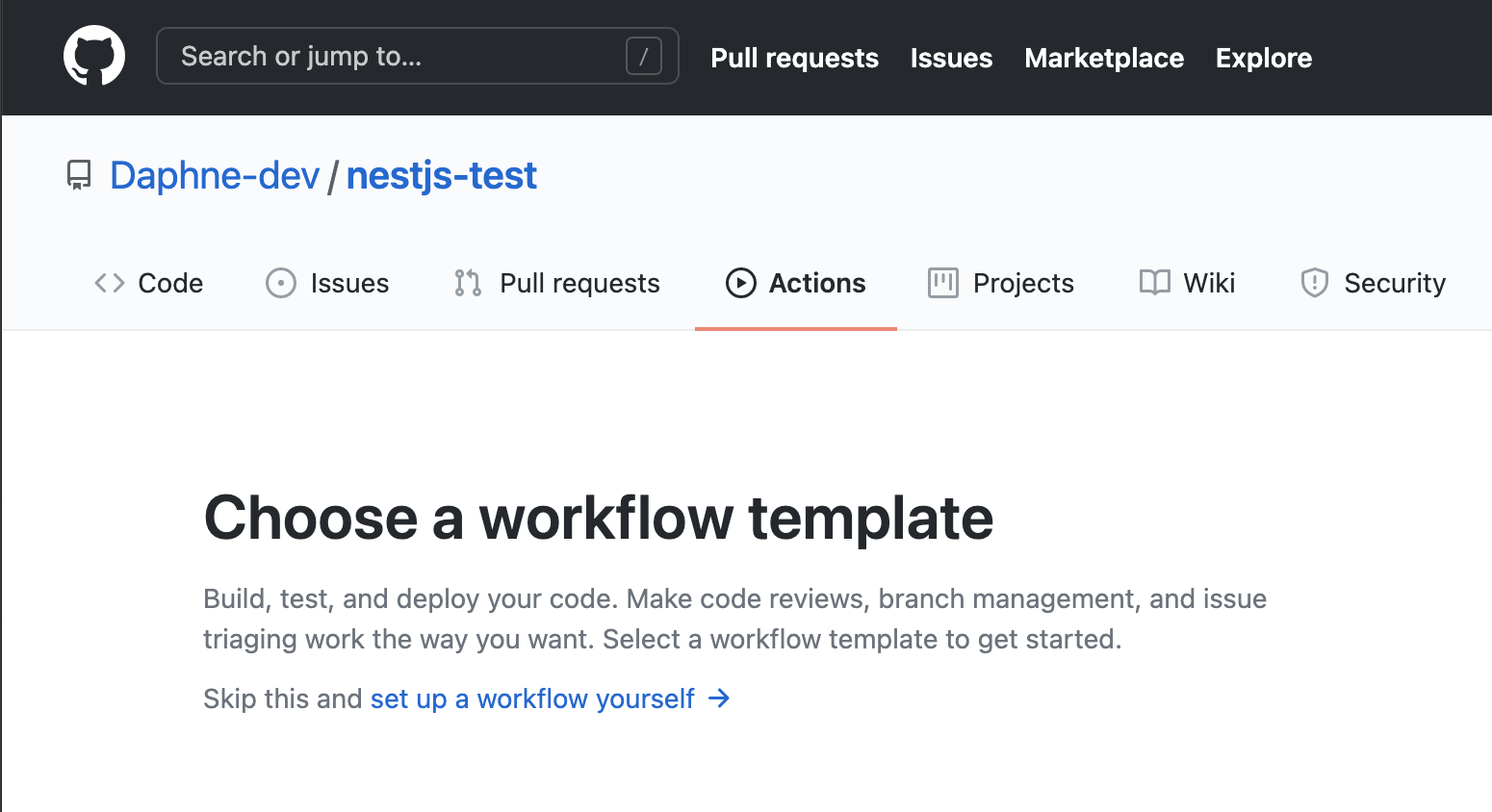The width and height of the screenshot is (1492, 812).
Task: Click set up a workflow yourself link
Action: pyautogui.click(x=532, y=698)
